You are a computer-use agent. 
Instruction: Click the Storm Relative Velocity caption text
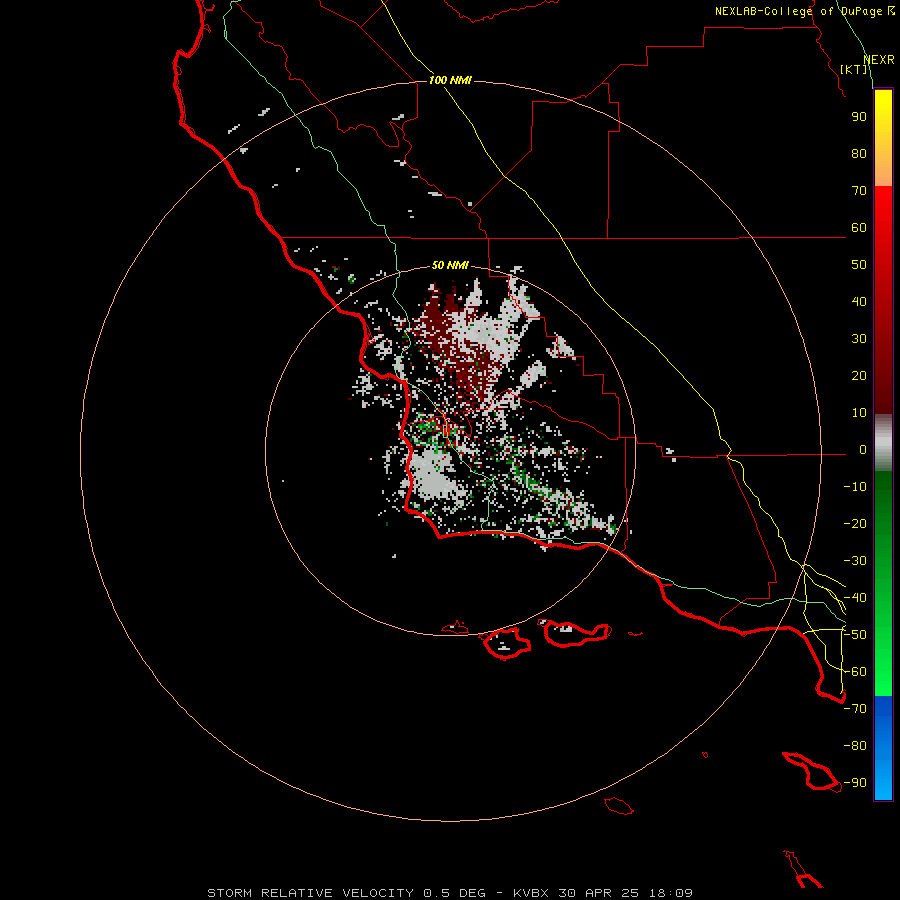point(450,893)
